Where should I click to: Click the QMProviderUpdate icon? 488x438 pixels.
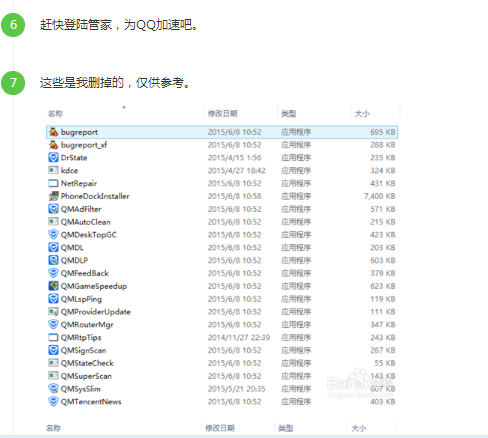click(x=53, y=312)
